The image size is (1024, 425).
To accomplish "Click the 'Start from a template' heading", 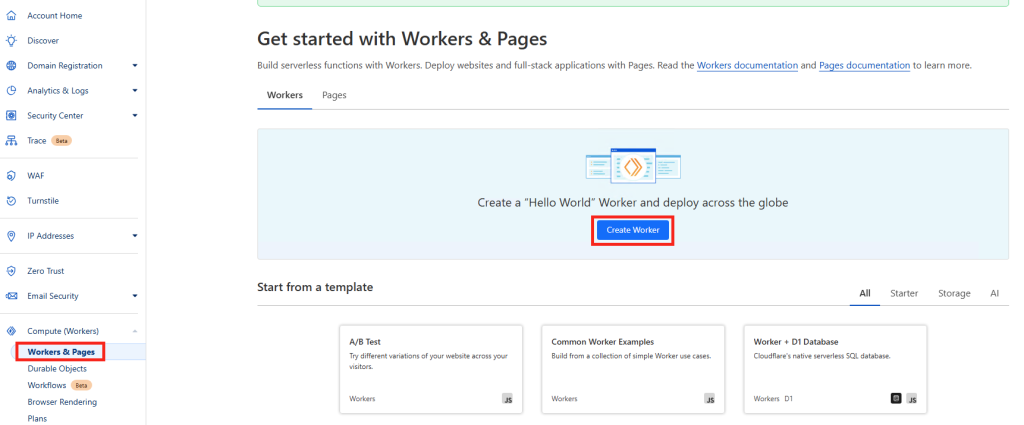I will [315, 287].
